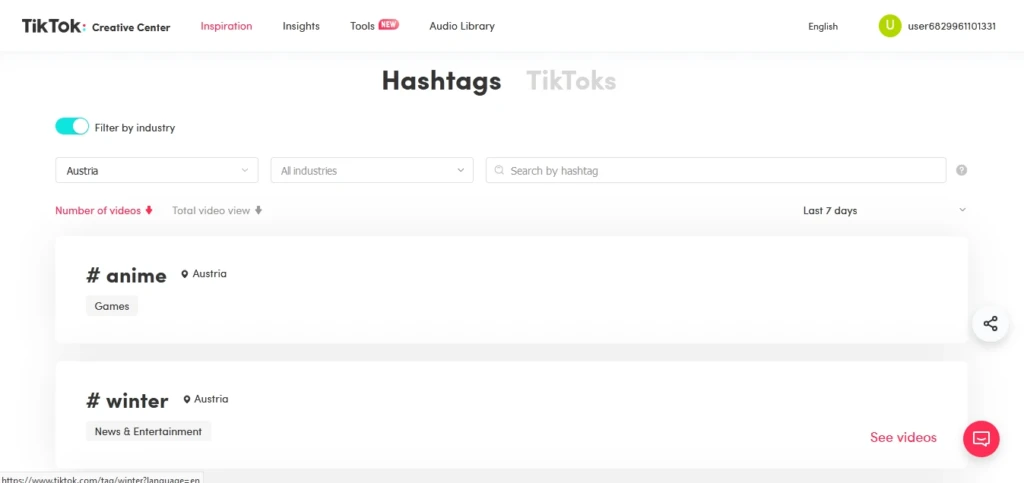Click See videos for winter hashtag
The width and height of the screenshot is (1024, 483).
click(903, 437)
